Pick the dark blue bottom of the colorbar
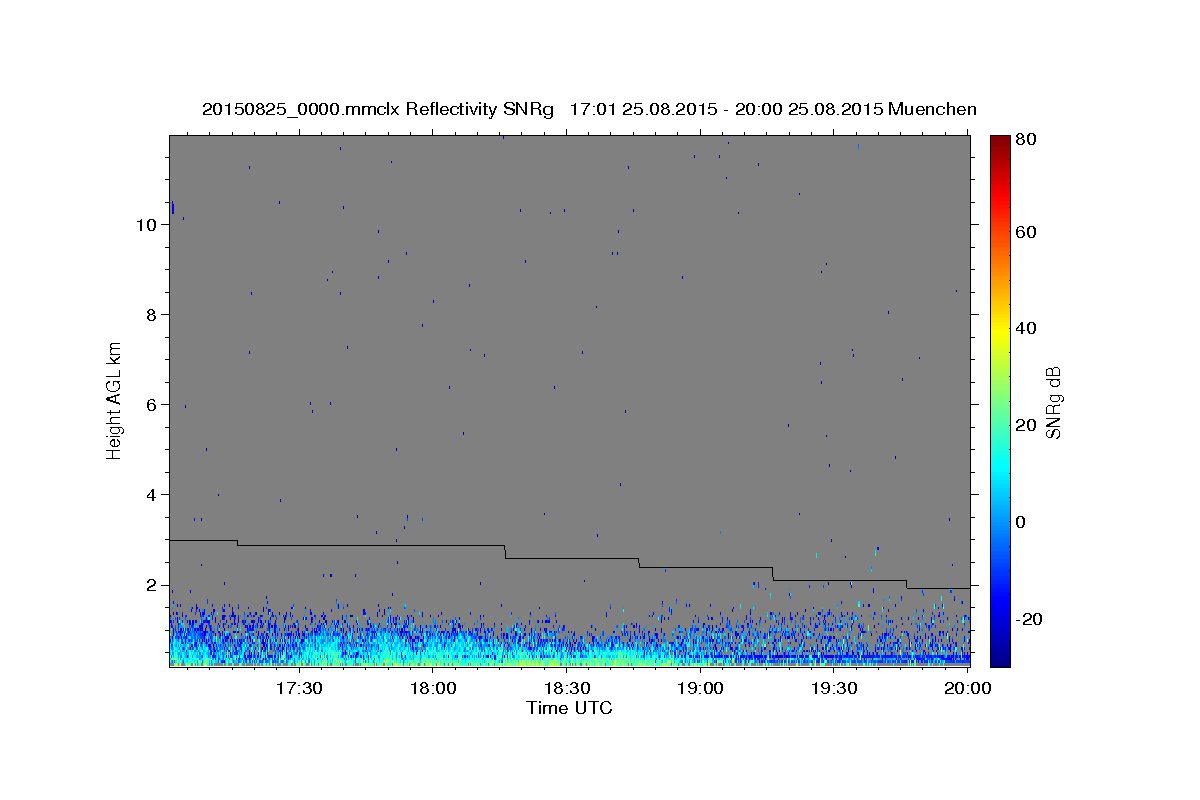The height and width of the screenshot is (800, 1200). [999, 655]
